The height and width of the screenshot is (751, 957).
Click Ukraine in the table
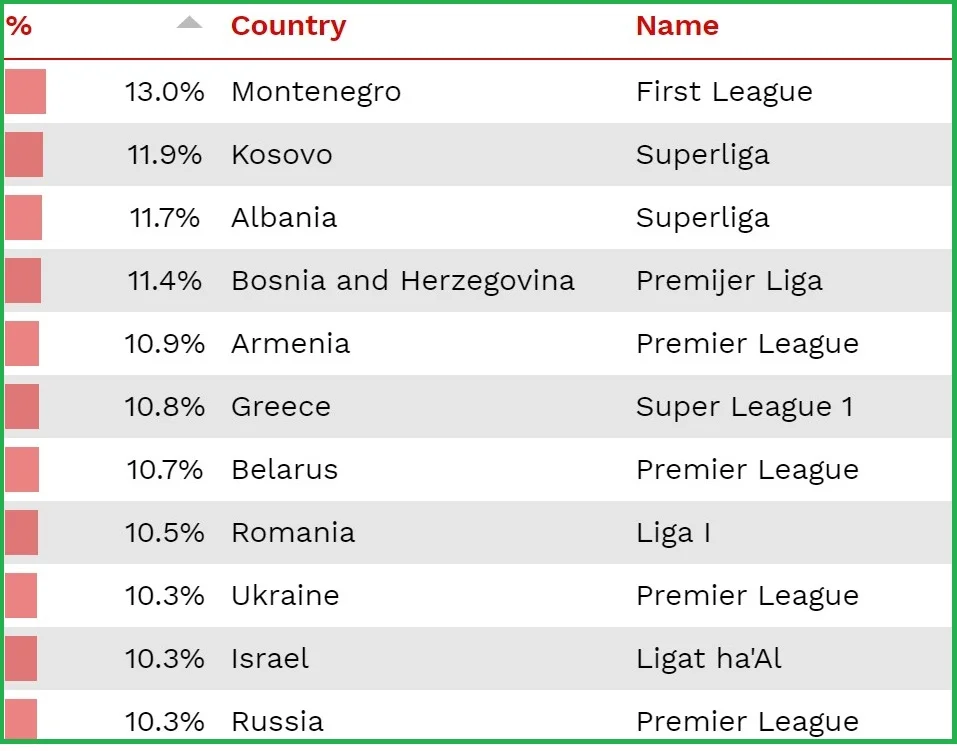pyautogui.click(x=285, y=596)
